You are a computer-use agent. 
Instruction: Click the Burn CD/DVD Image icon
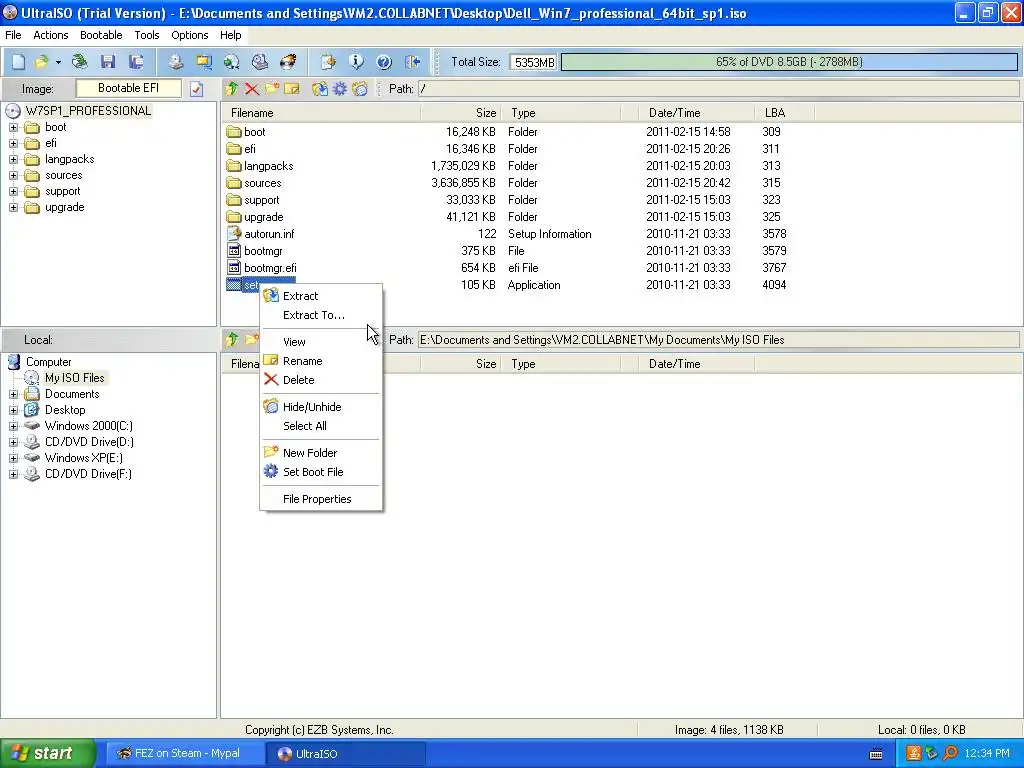tap(288, 62)
